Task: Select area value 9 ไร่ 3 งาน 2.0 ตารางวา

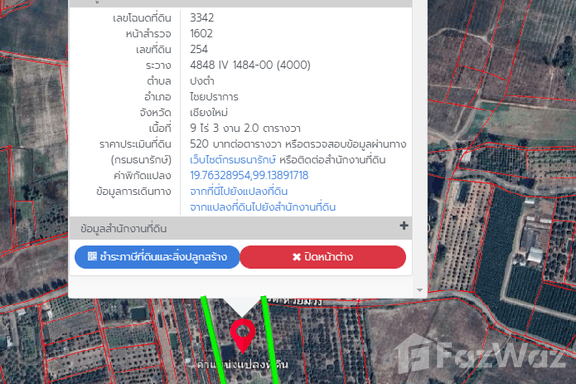Action: click(x=245, y=128)
